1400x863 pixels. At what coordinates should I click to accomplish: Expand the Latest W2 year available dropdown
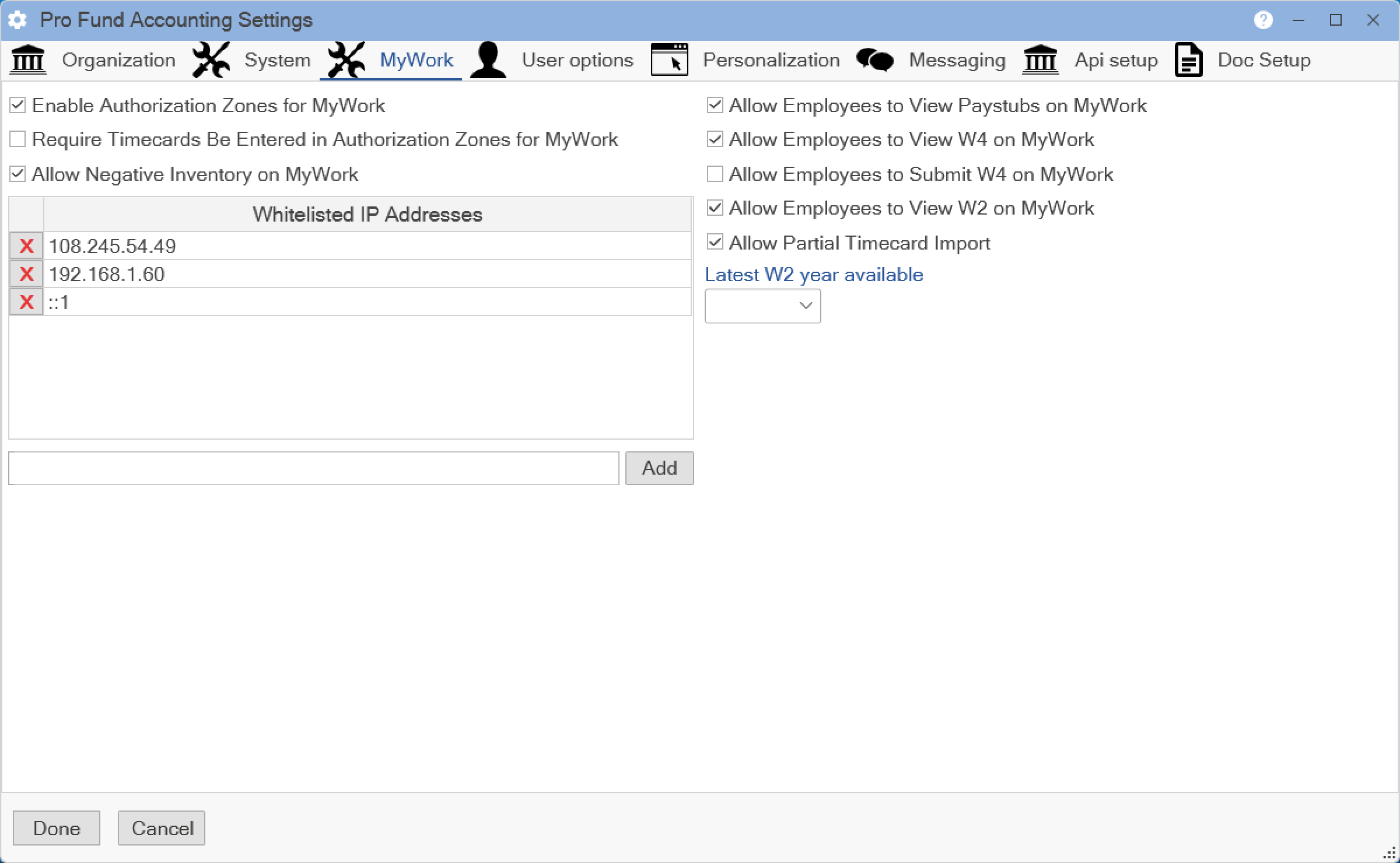click(762, 306)
